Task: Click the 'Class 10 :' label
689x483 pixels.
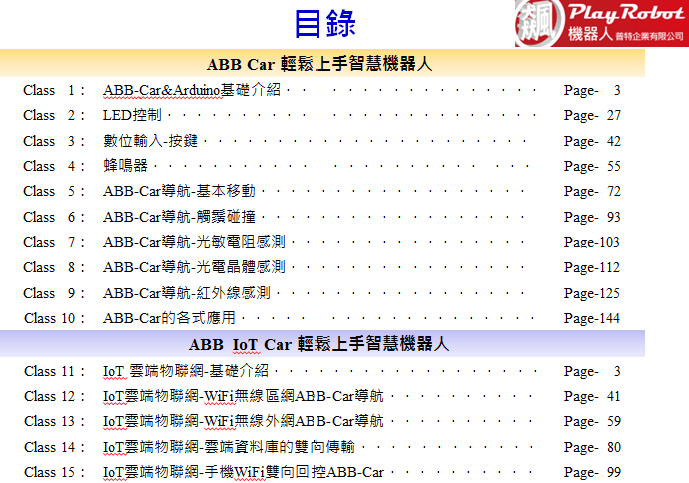Action: [x=54, y=318]
